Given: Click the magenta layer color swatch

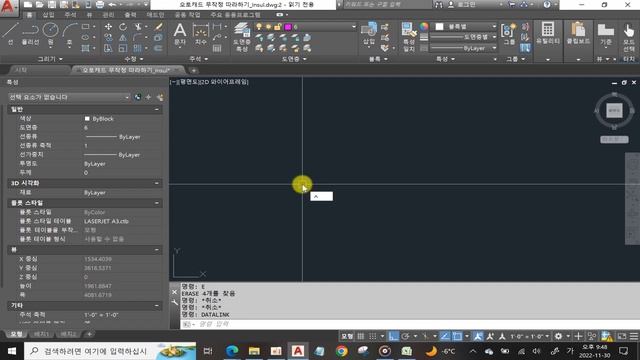Looking at the screenshot, I should [x=288, y=27].
